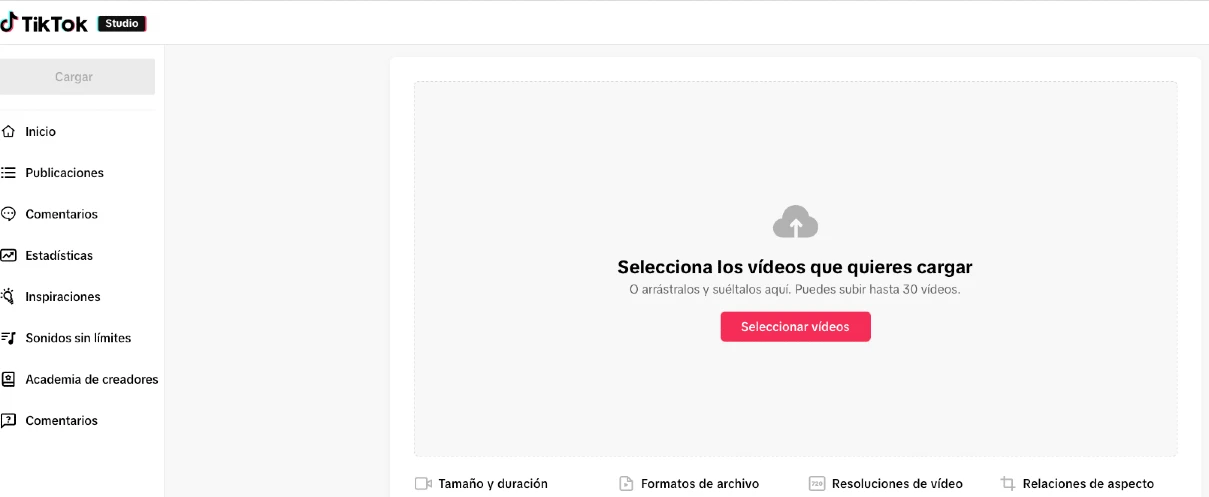Click the speech bubble icon beside first Comentarios
The height and width of the screenshot is (497, 1209).
coord(8,214)
